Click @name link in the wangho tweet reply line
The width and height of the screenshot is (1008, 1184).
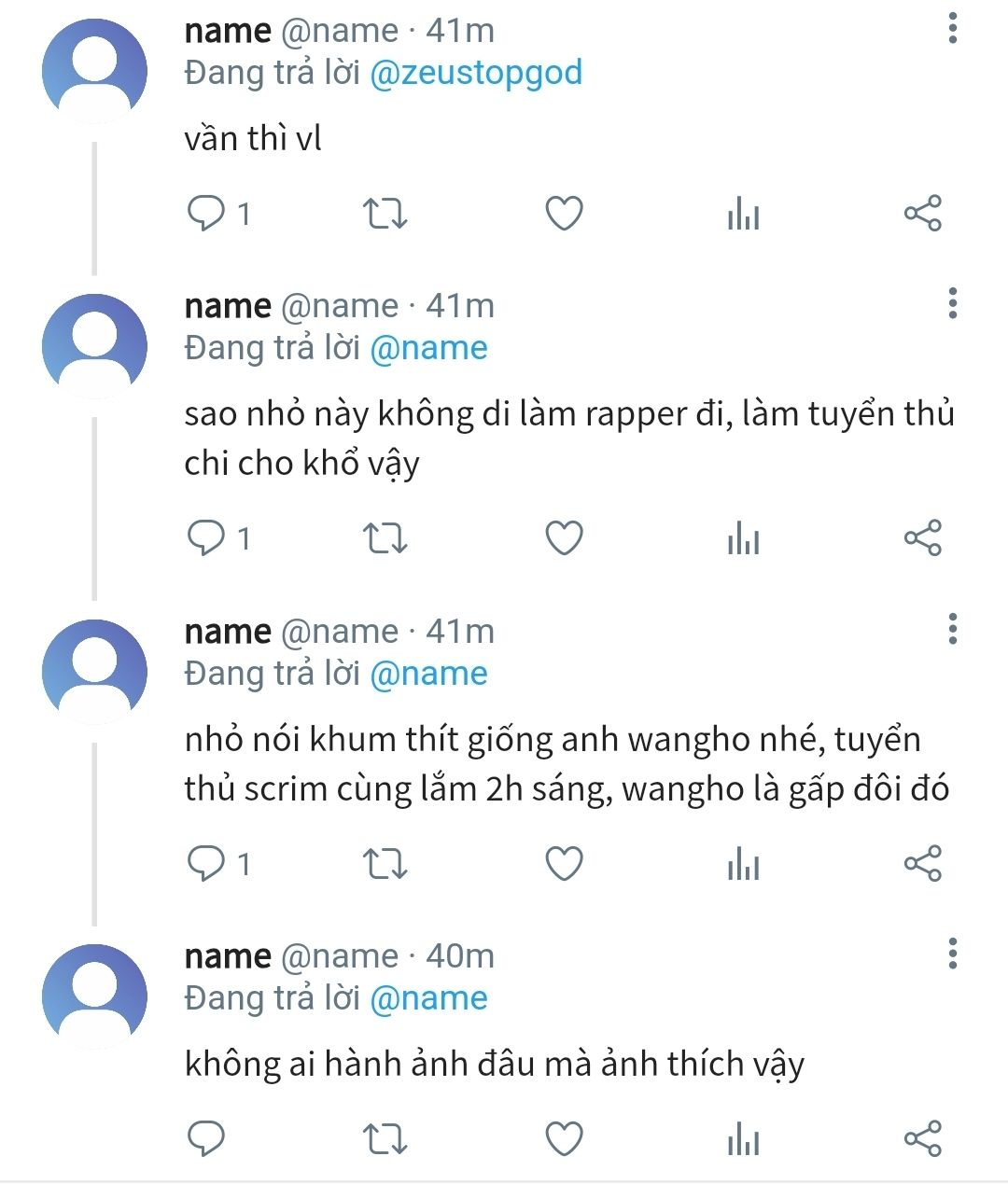tap(428, 674)
